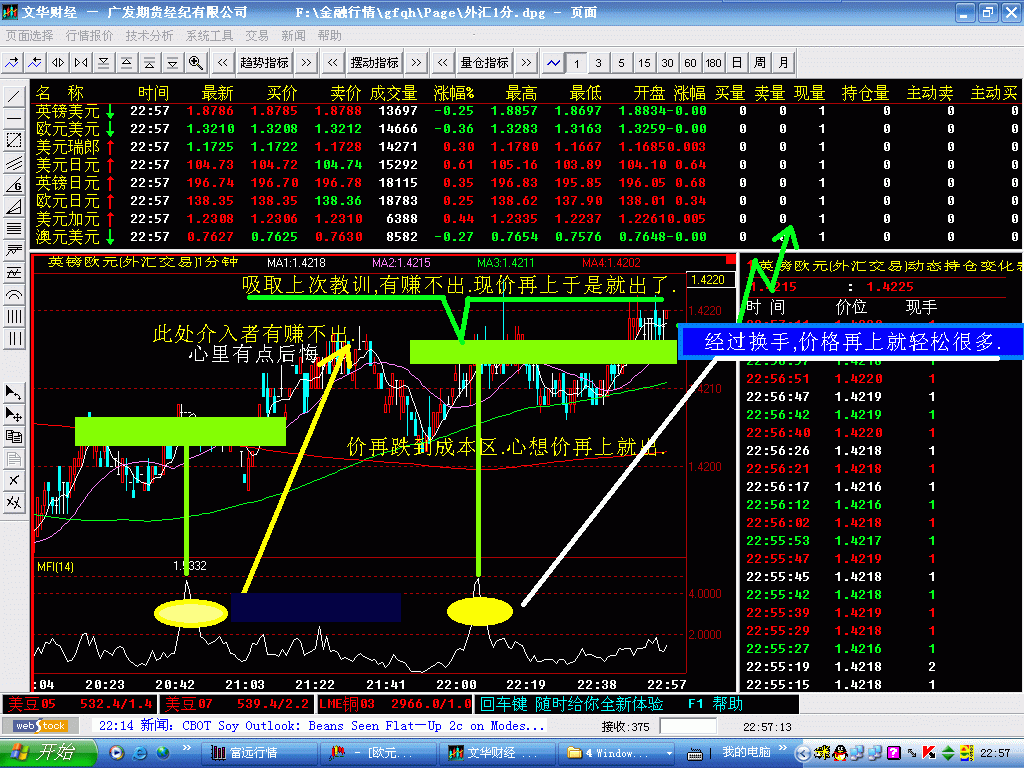Screen dimensions: 1024x768
Task: Click the QQ penguin tray icon
Action: 840,753
